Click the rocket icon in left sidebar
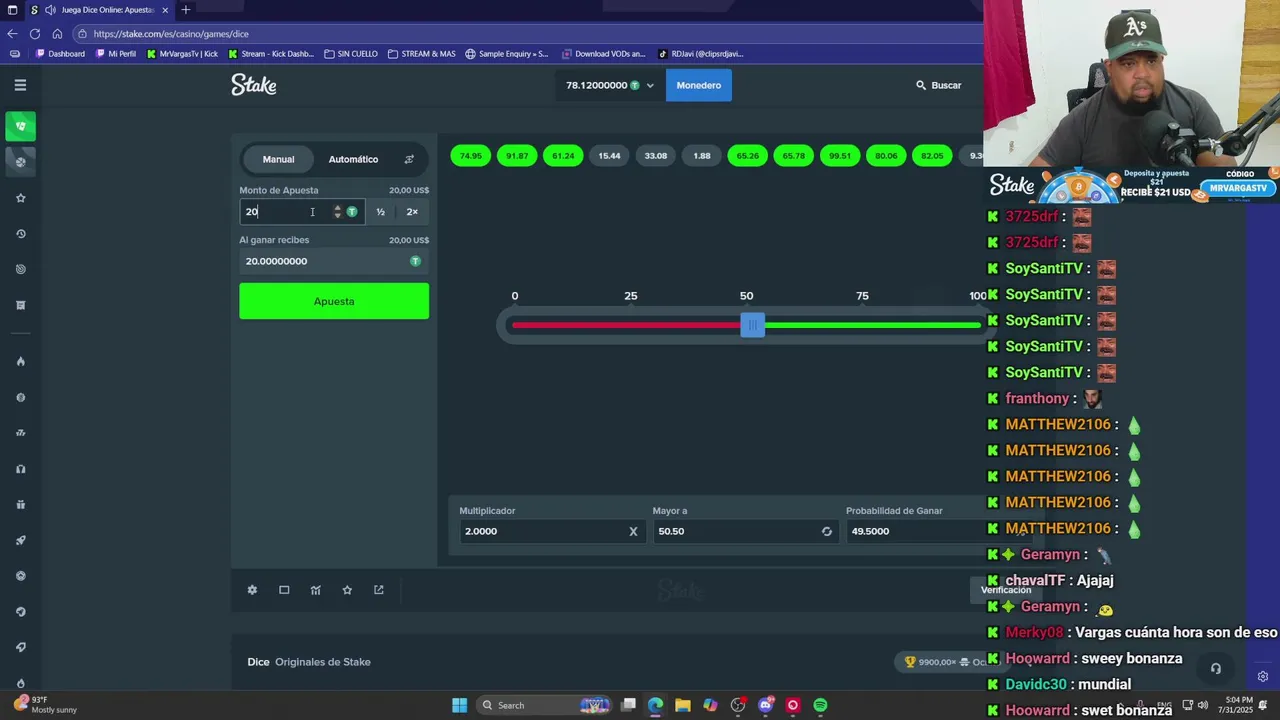 click(x=20, y=540)
